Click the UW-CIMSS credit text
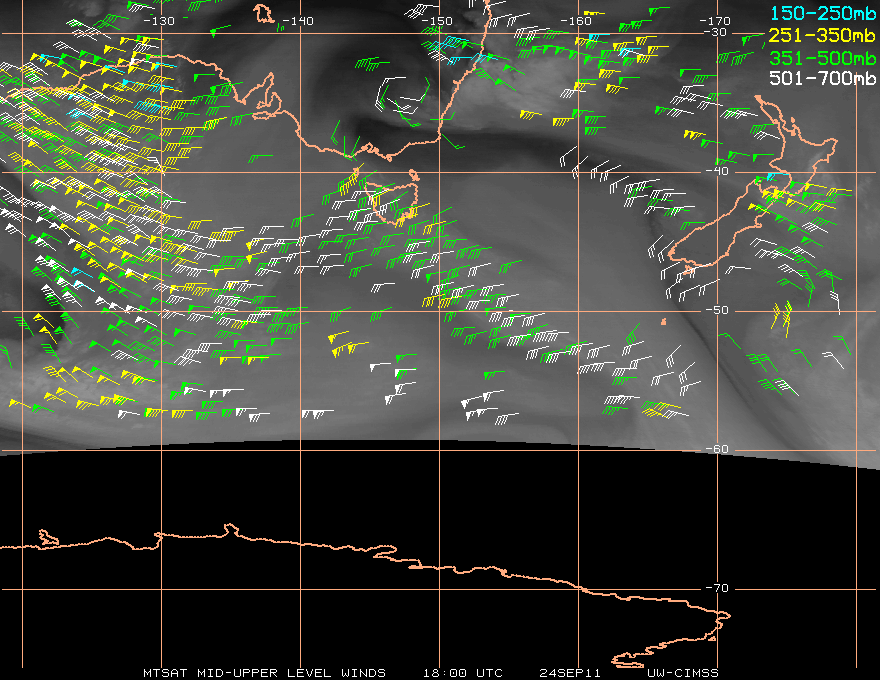Viewport: 880px width, 680px height. click(x=682, y=672)
